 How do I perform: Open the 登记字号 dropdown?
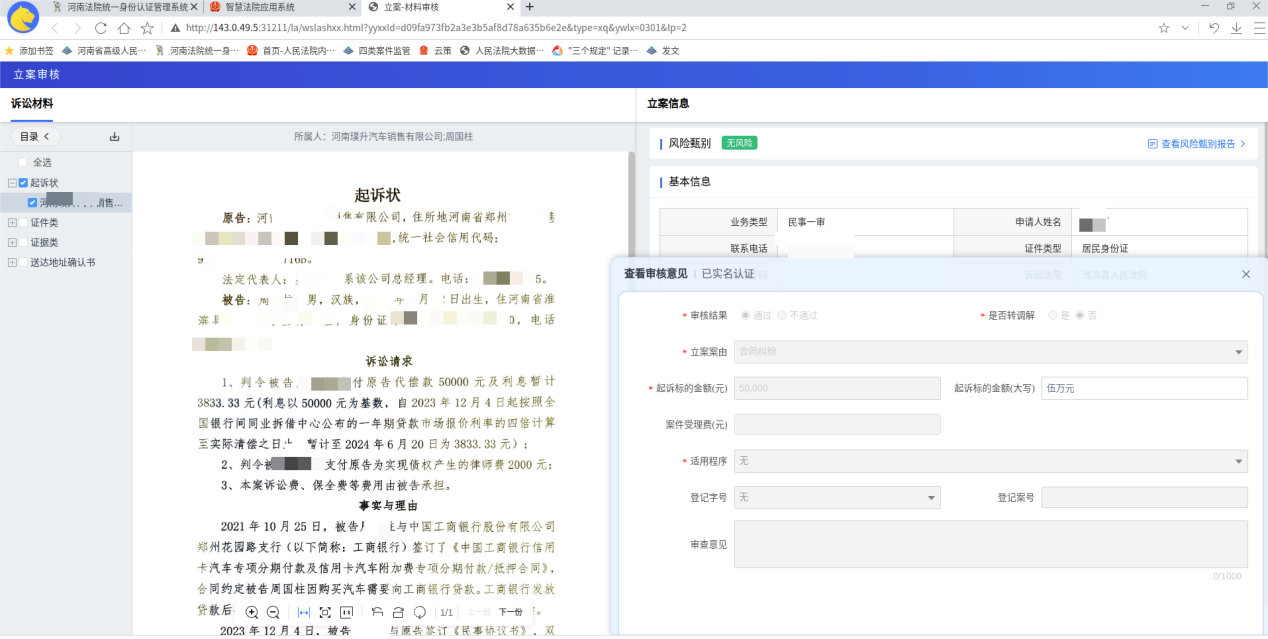pos(837,497)
